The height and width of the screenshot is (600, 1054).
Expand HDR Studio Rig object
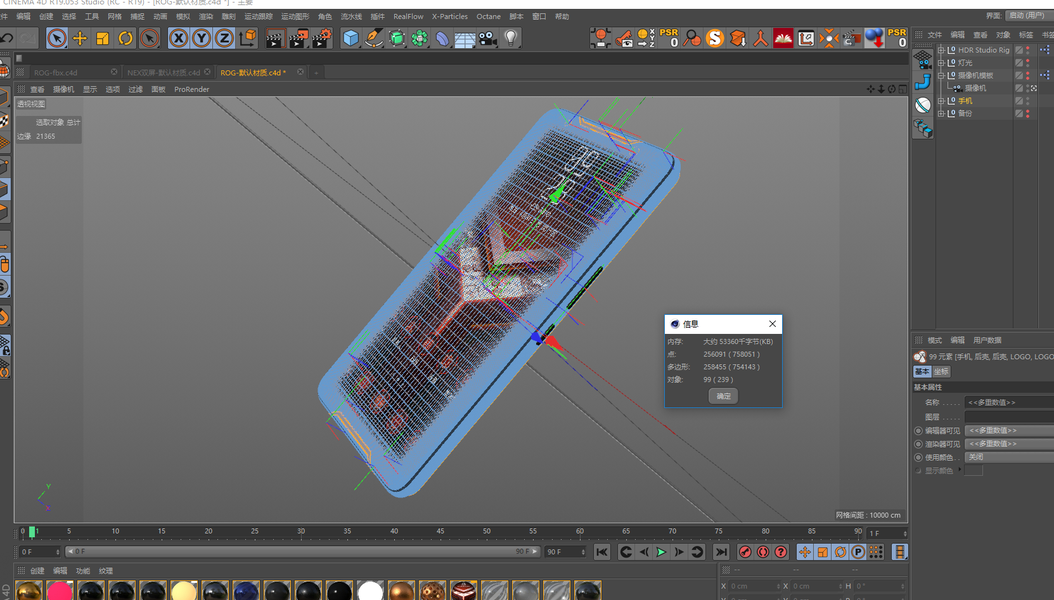[941, 50]
